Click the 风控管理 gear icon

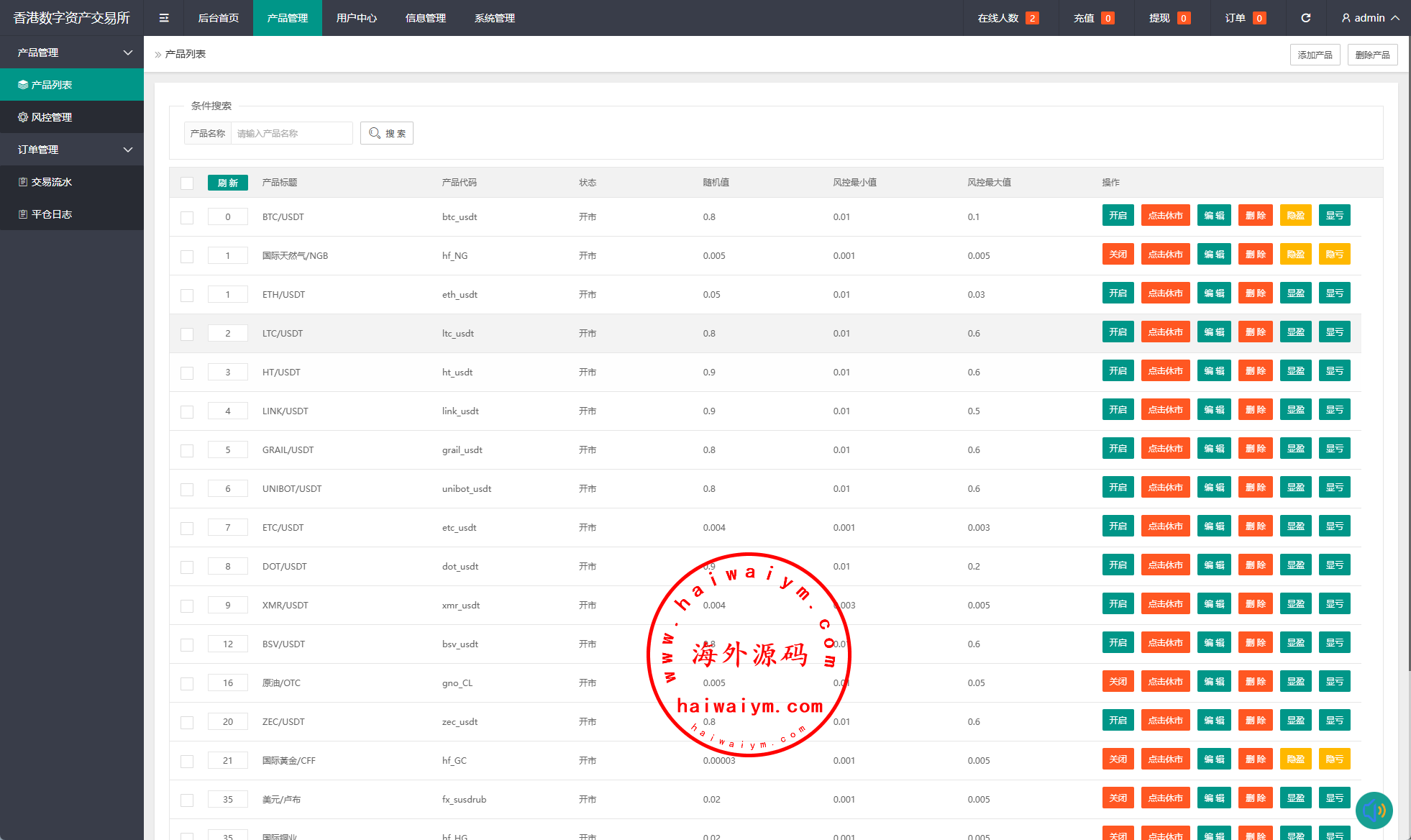point(23,117)
